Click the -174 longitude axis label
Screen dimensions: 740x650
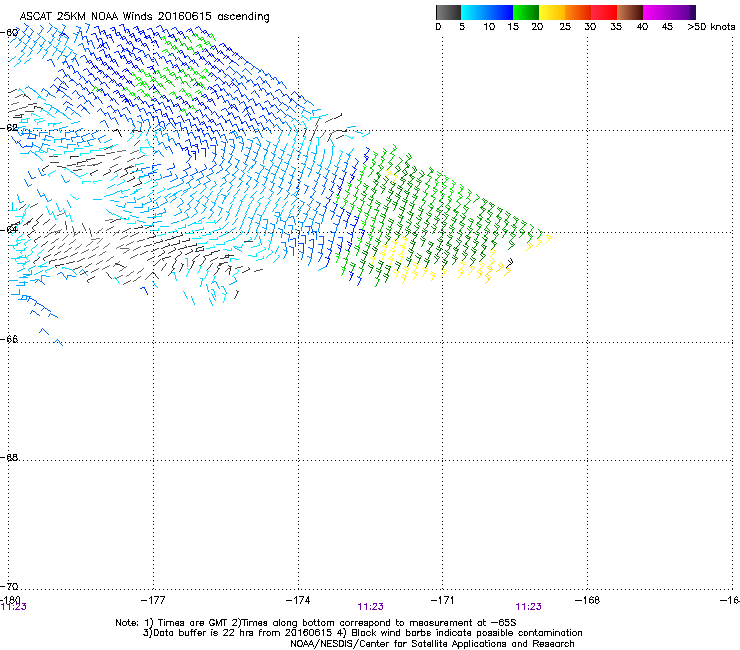coord(298,600)
